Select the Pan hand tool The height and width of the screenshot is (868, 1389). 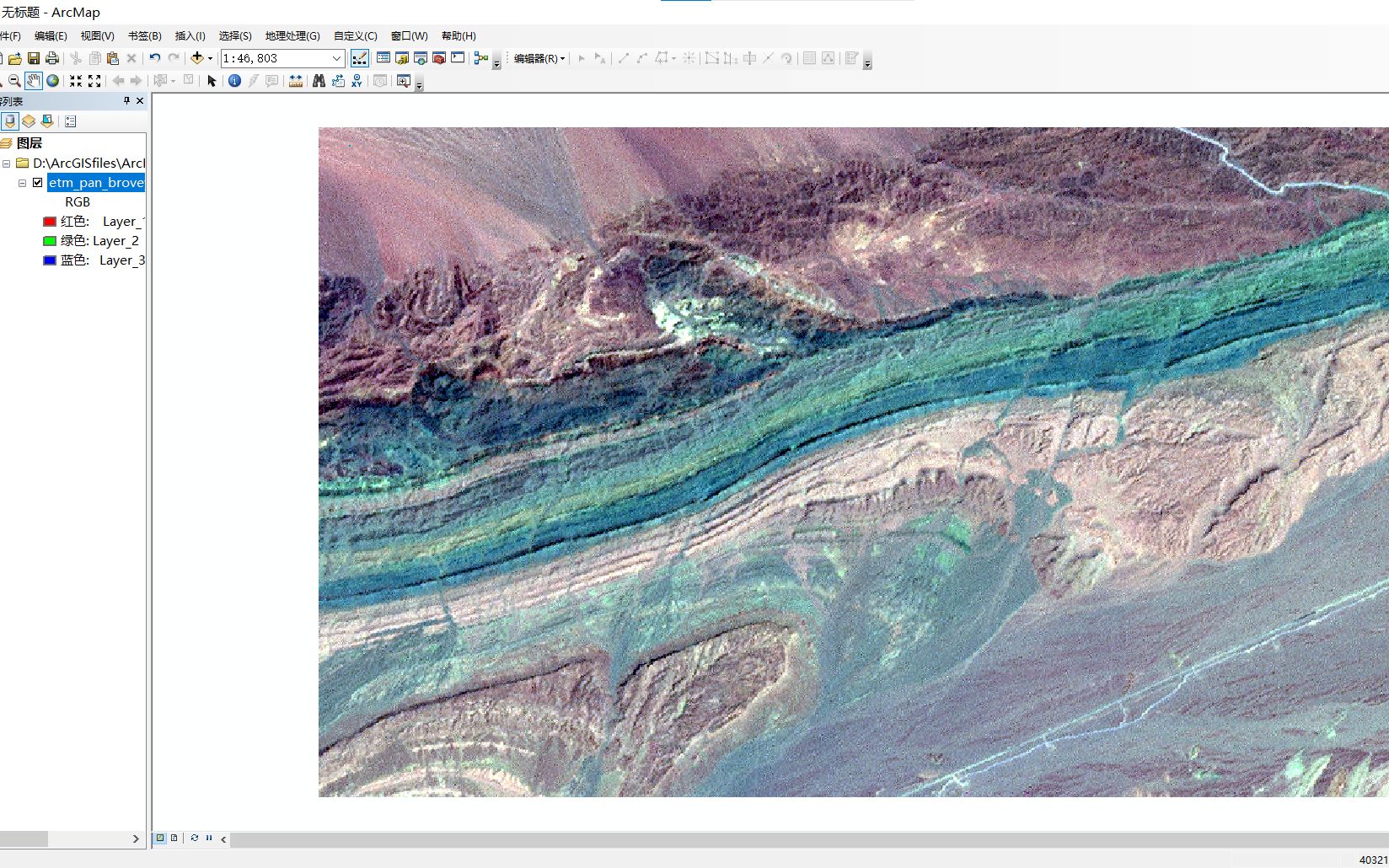point(33,81)
